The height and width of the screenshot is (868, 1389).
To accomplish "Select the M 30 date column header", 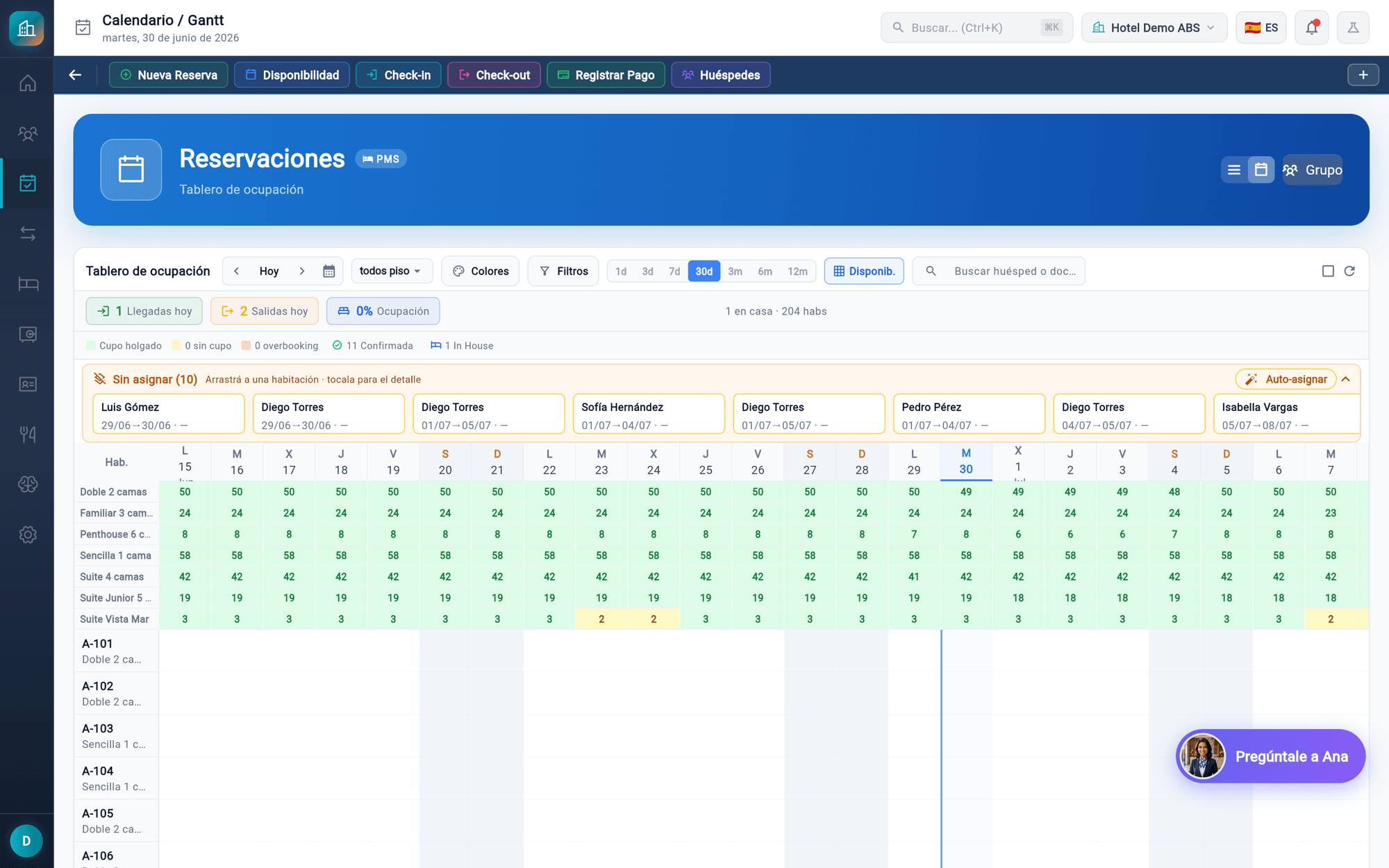I will [966, 462].
